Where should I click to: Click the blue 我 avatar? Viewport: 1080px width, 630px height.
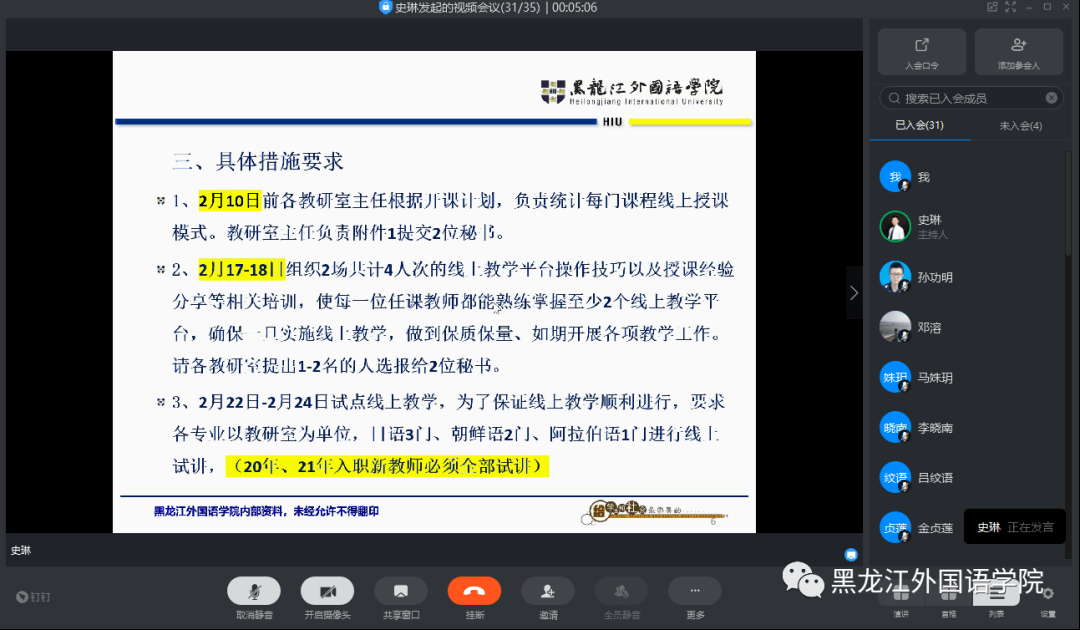(x=895, y=177)
